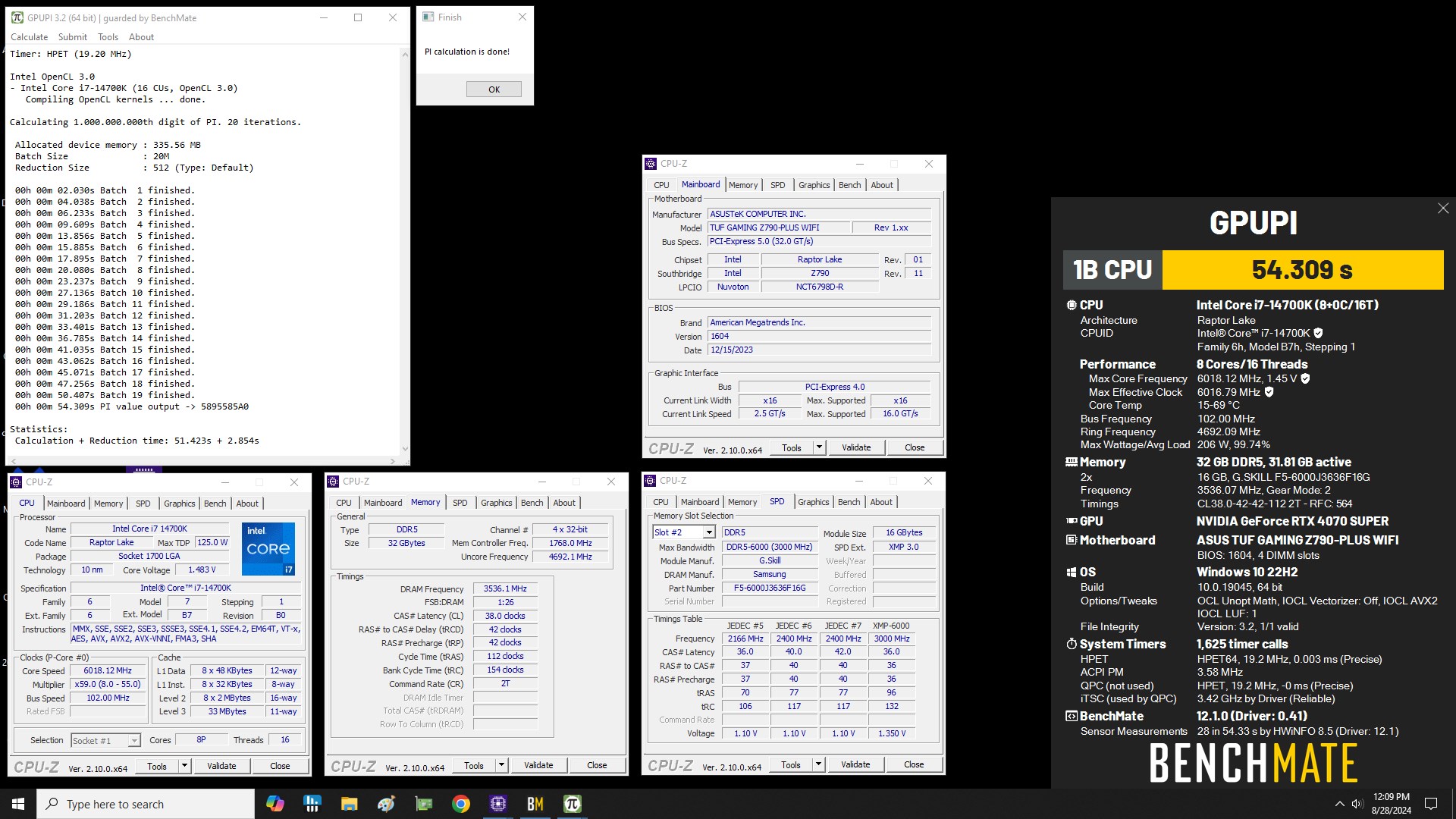Open BenchMate from the taskbar BM icon

[x=535, y=804]
